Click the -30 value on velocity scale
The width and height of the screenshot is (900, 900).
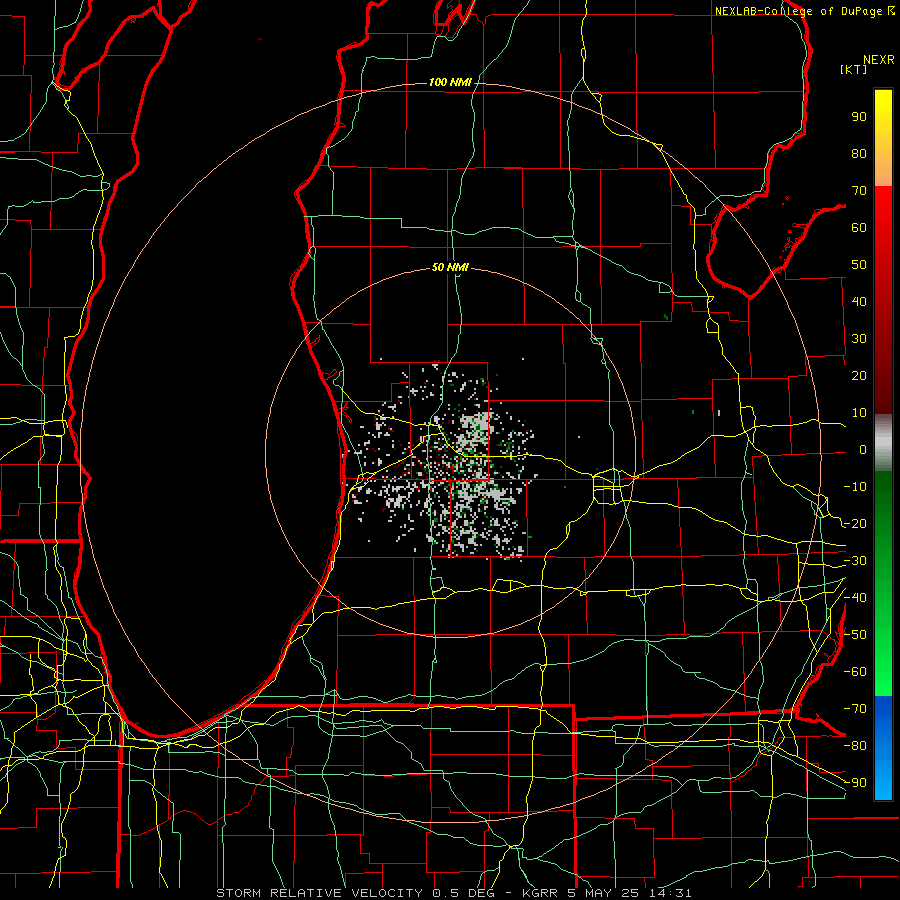click(855, 561)
